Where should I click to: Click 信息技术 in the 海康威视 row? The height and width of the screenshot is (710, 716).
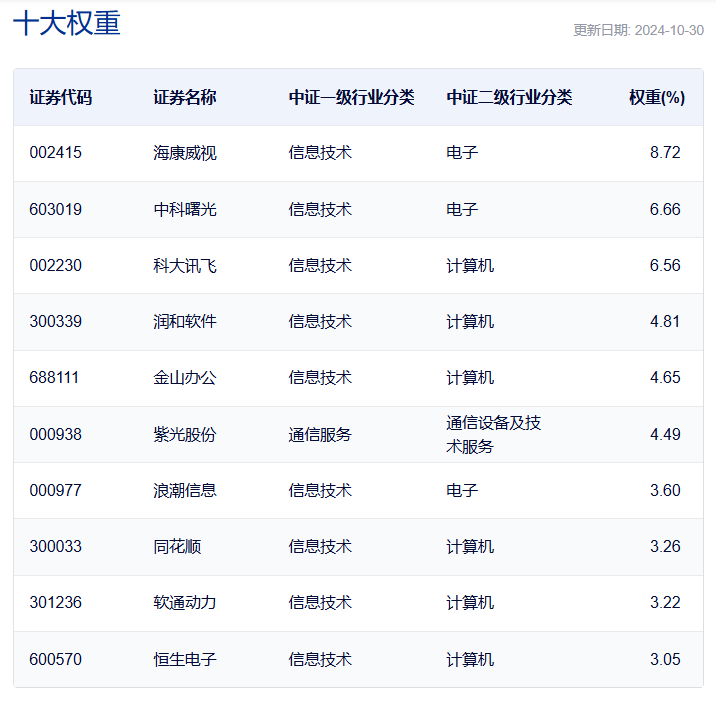point(320,153)
